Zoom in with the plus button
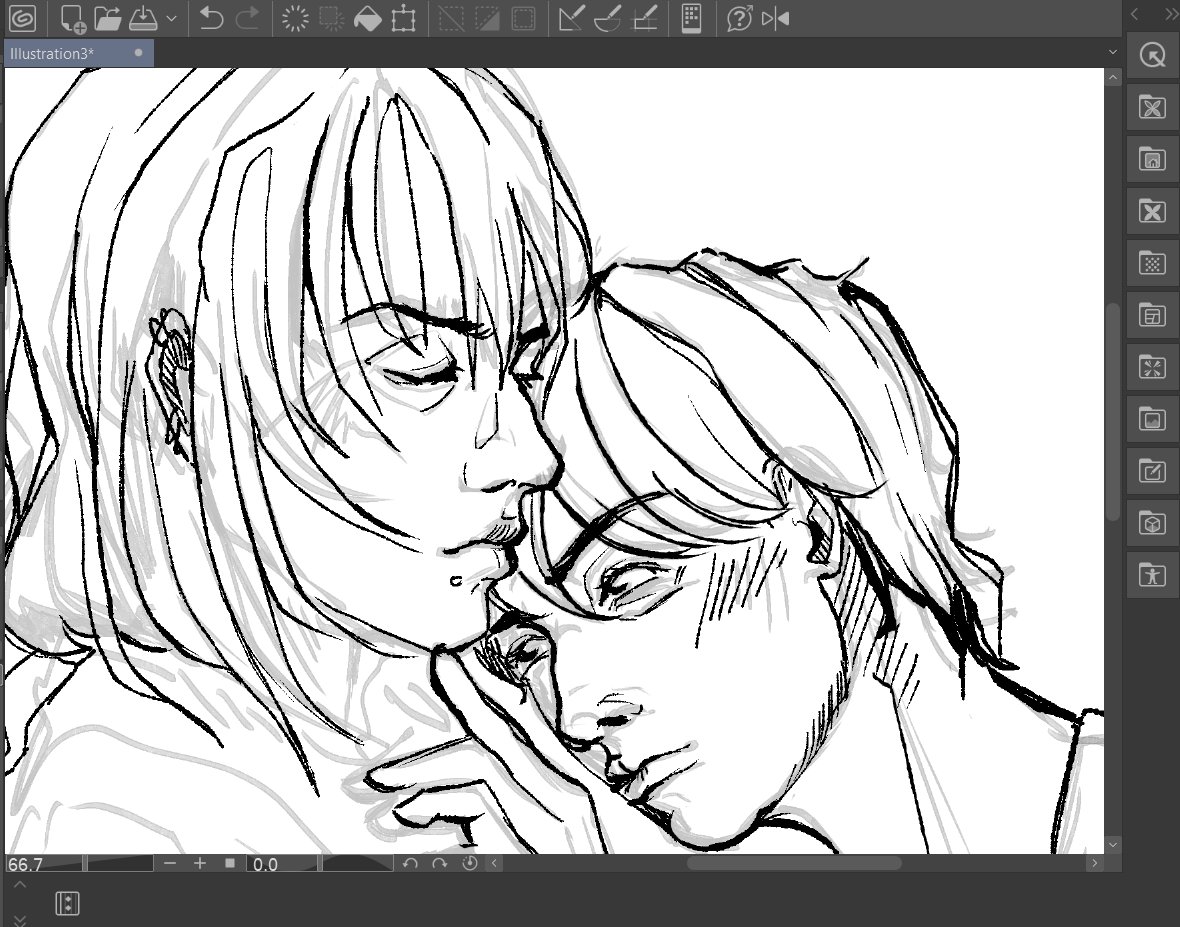1180x927 pixels. tap(199, 863)
